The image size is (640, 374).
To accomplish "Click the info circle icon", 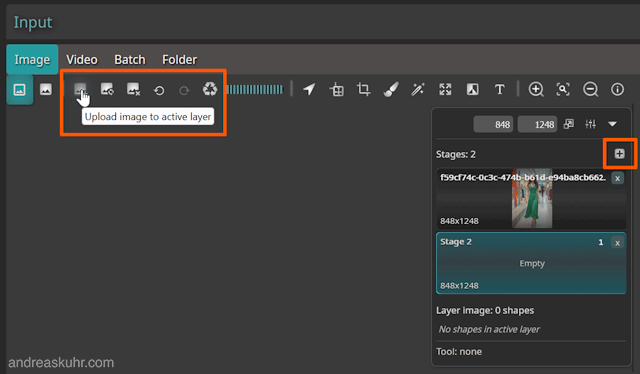I will 618,89.
